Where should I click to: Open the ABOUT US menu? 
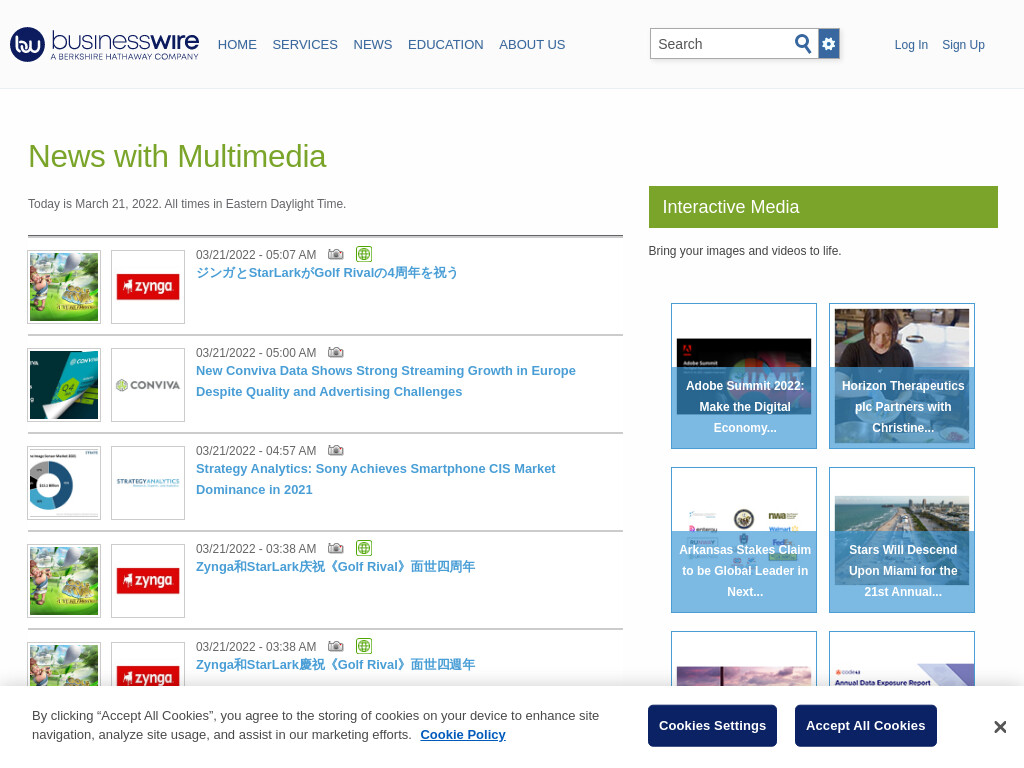point(532,44)
